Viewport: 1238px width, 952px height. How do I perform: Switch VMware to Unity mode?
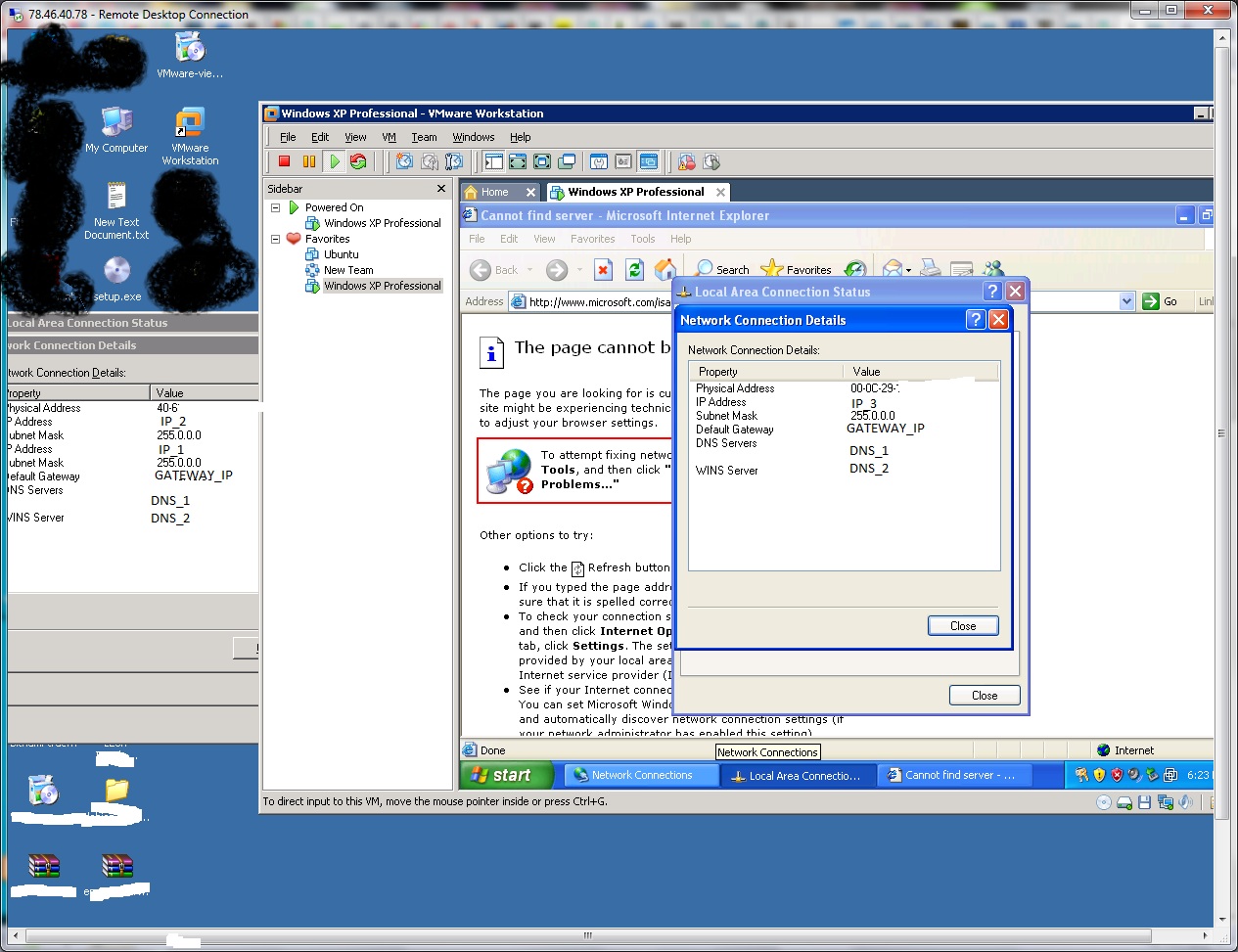pos(567,161)
